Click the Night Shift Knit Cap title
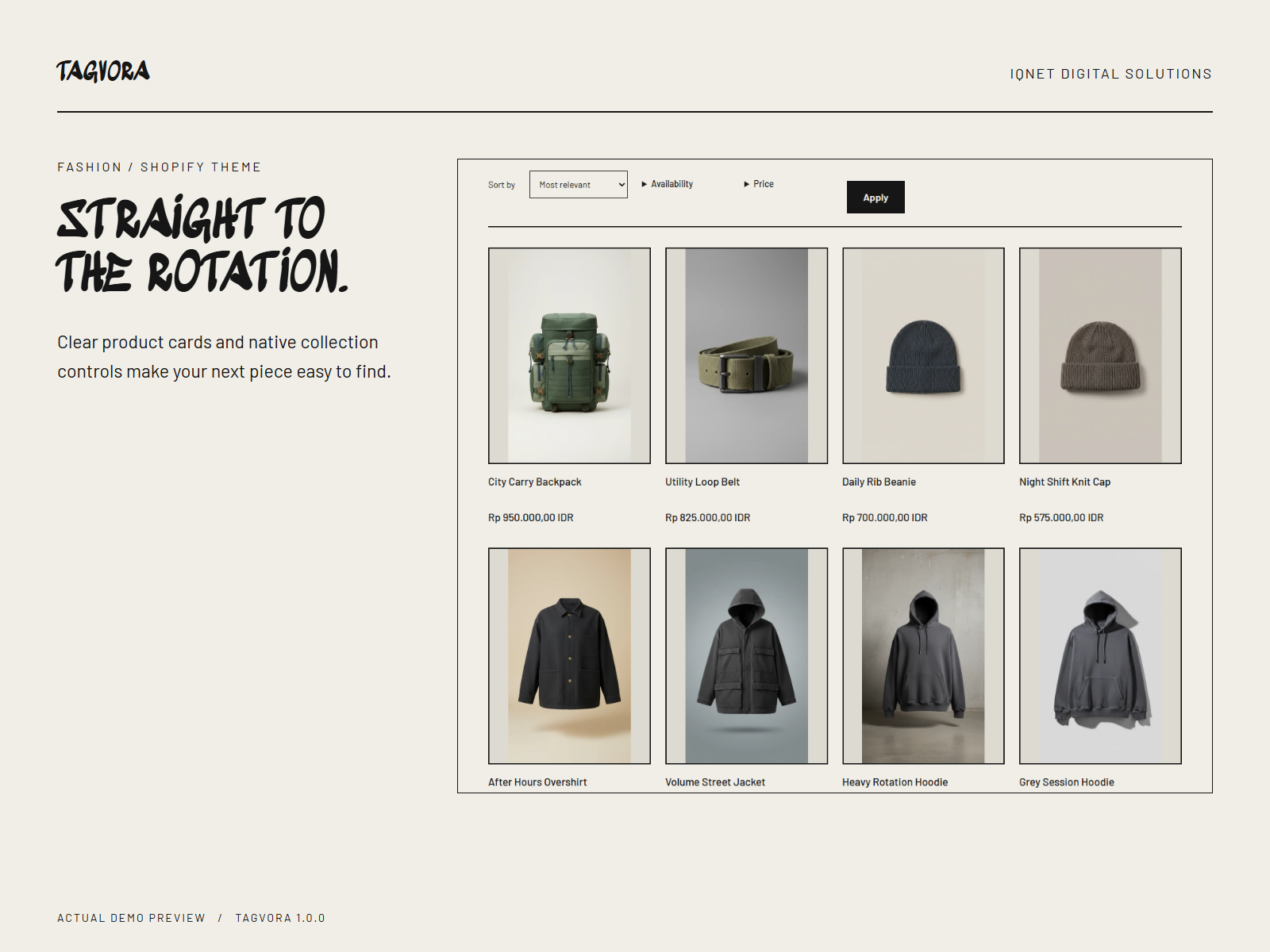 coord(1064,482)
